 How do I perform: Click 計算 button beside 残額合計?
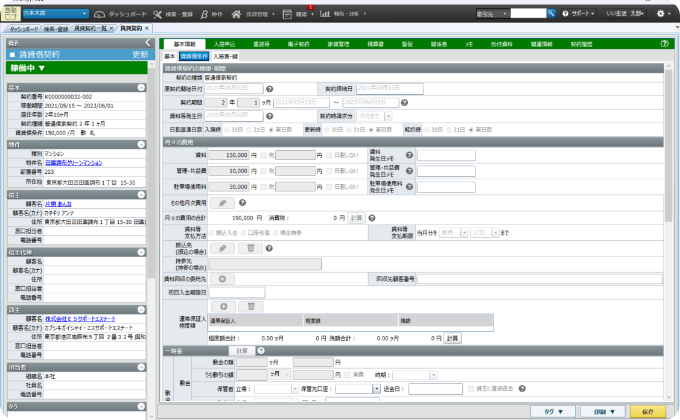point(452,338)
